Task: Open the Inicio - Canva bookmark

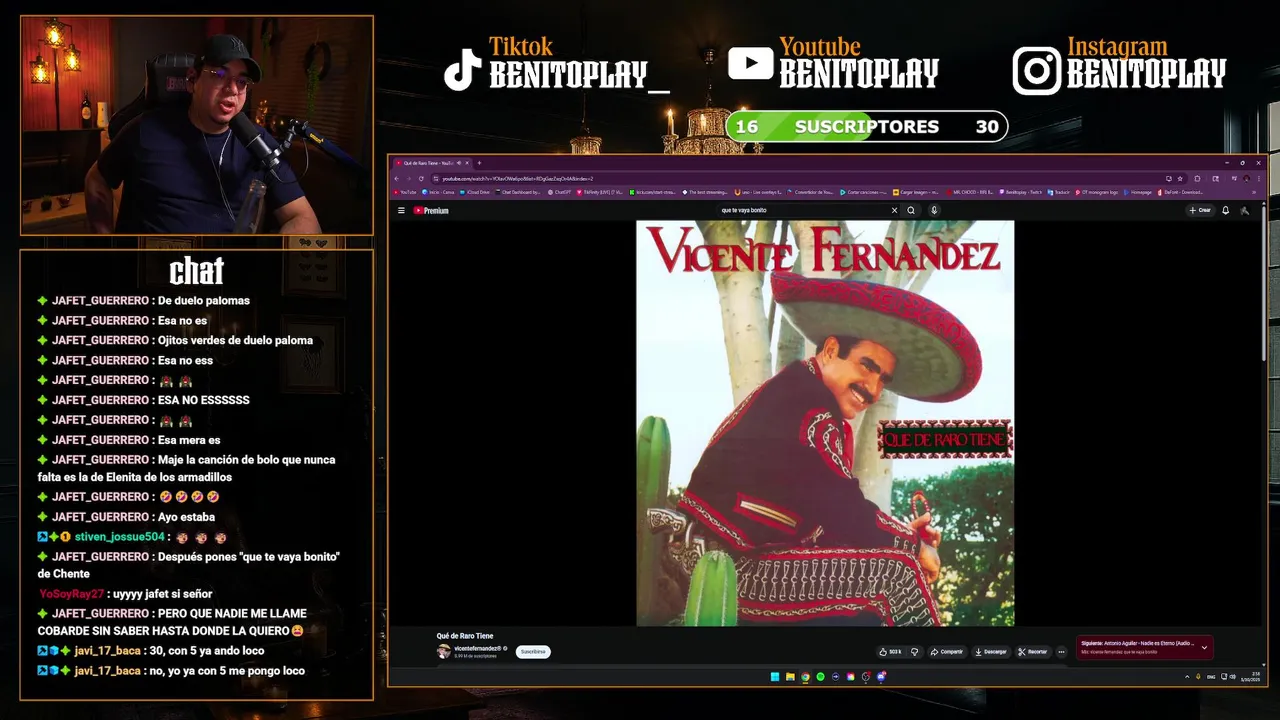Action: click(x=439, y=192)
